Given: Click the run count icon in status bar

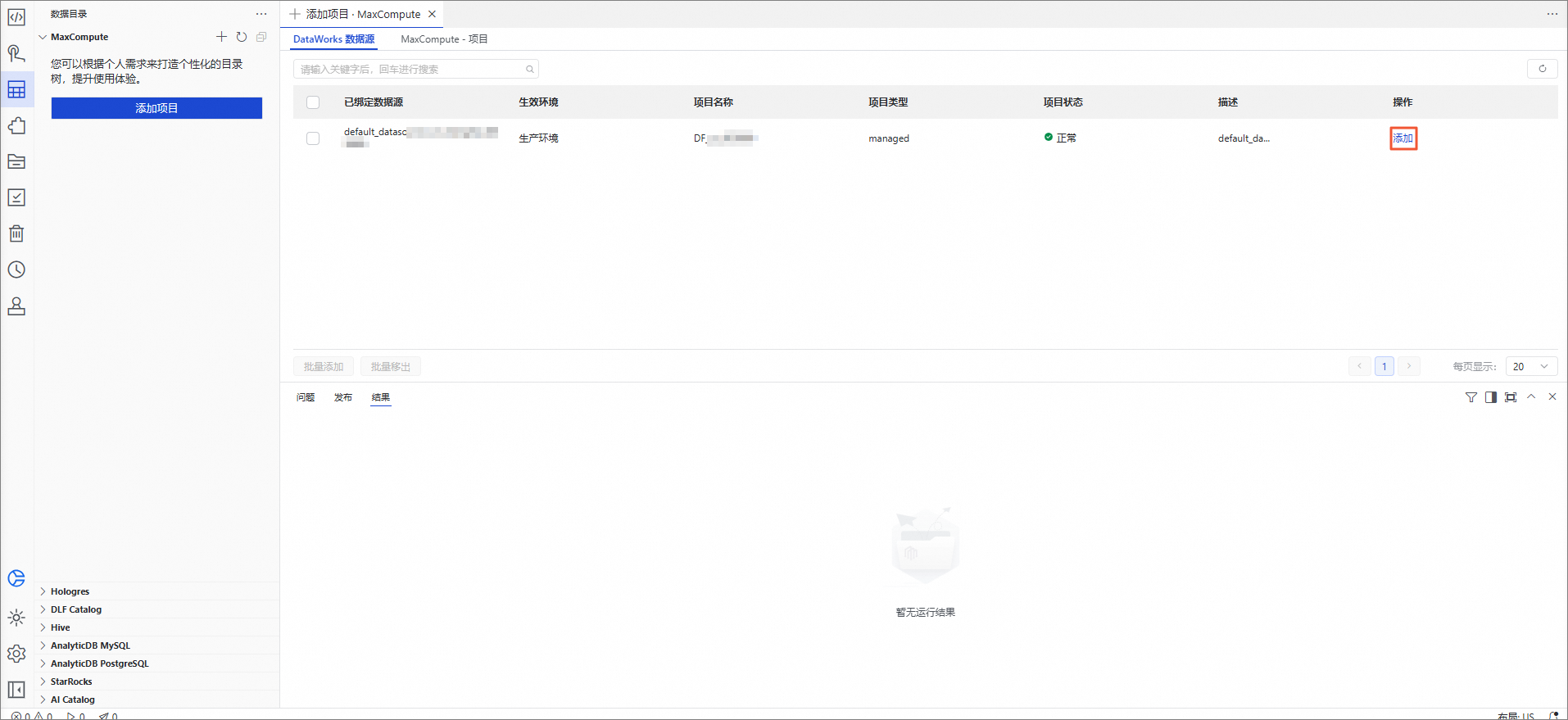Looking at the screenshot, I should click(71, 716).
